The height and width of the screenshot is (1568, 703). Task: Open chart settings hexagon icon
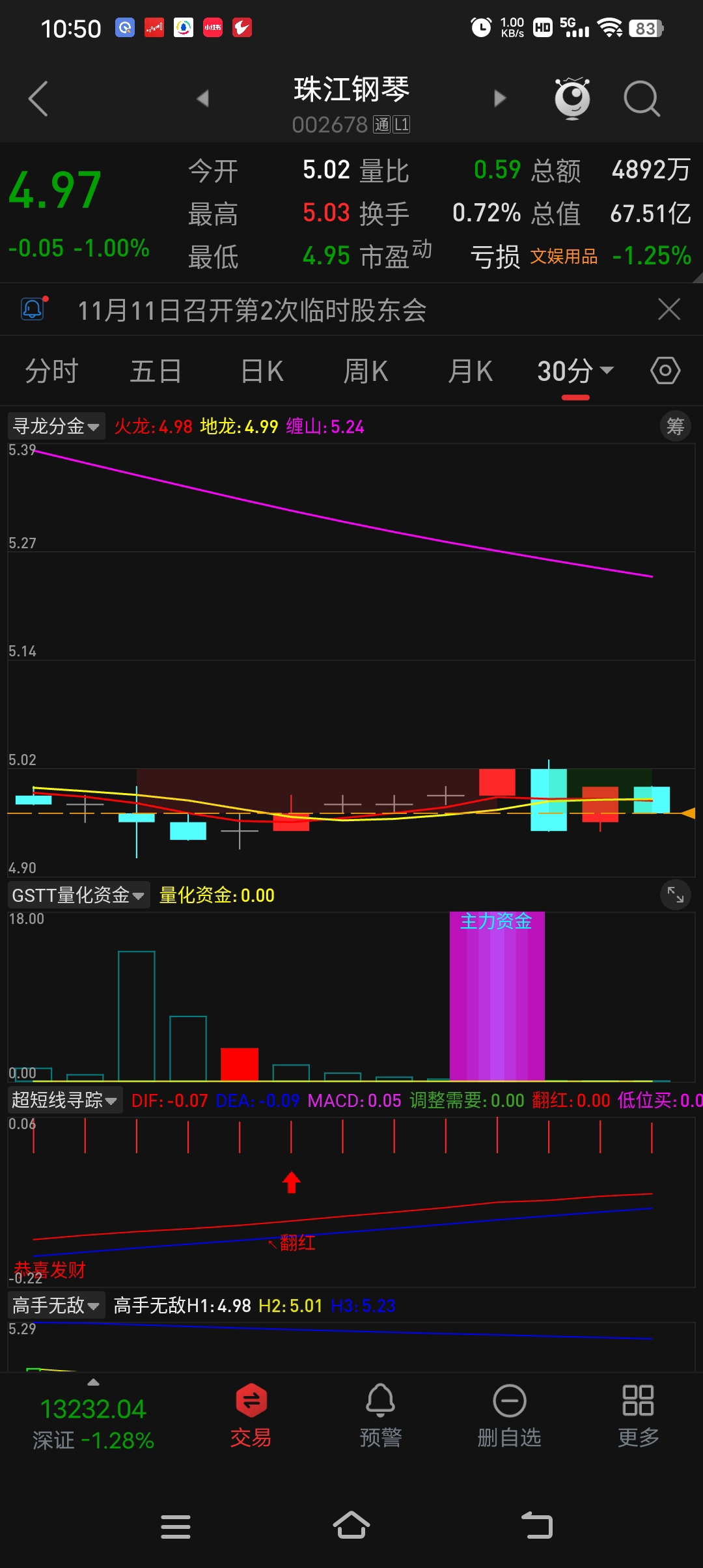(665, 371)
